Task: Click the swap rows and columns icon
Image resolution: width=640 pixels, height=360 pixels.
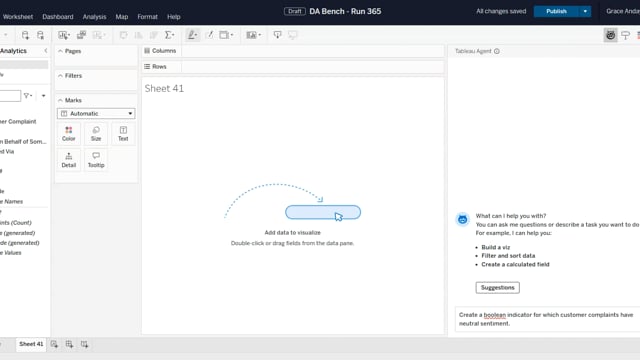Action: click(123, 35)
